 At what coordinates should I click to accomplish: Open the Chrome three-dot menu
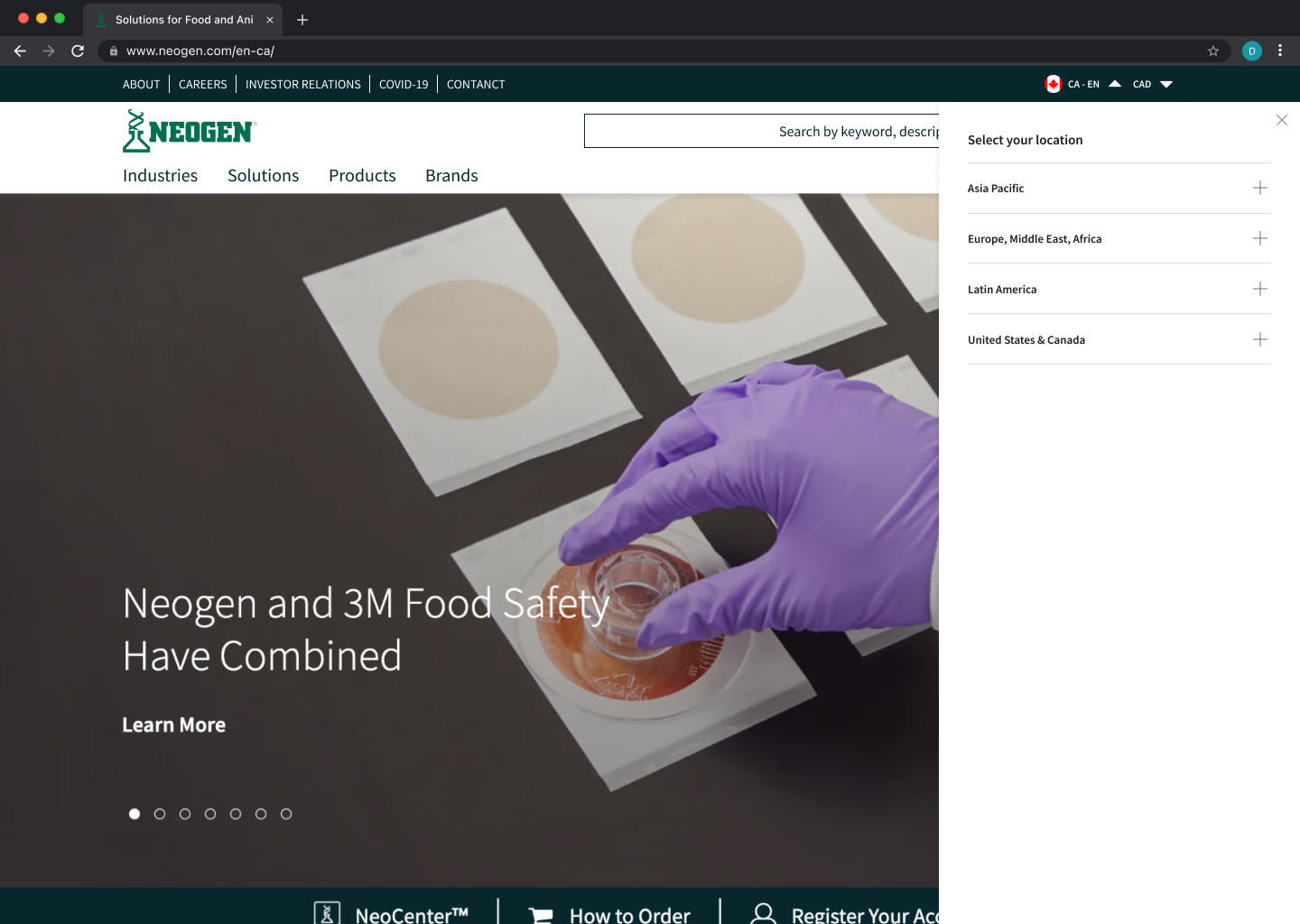coord(1280,51)
